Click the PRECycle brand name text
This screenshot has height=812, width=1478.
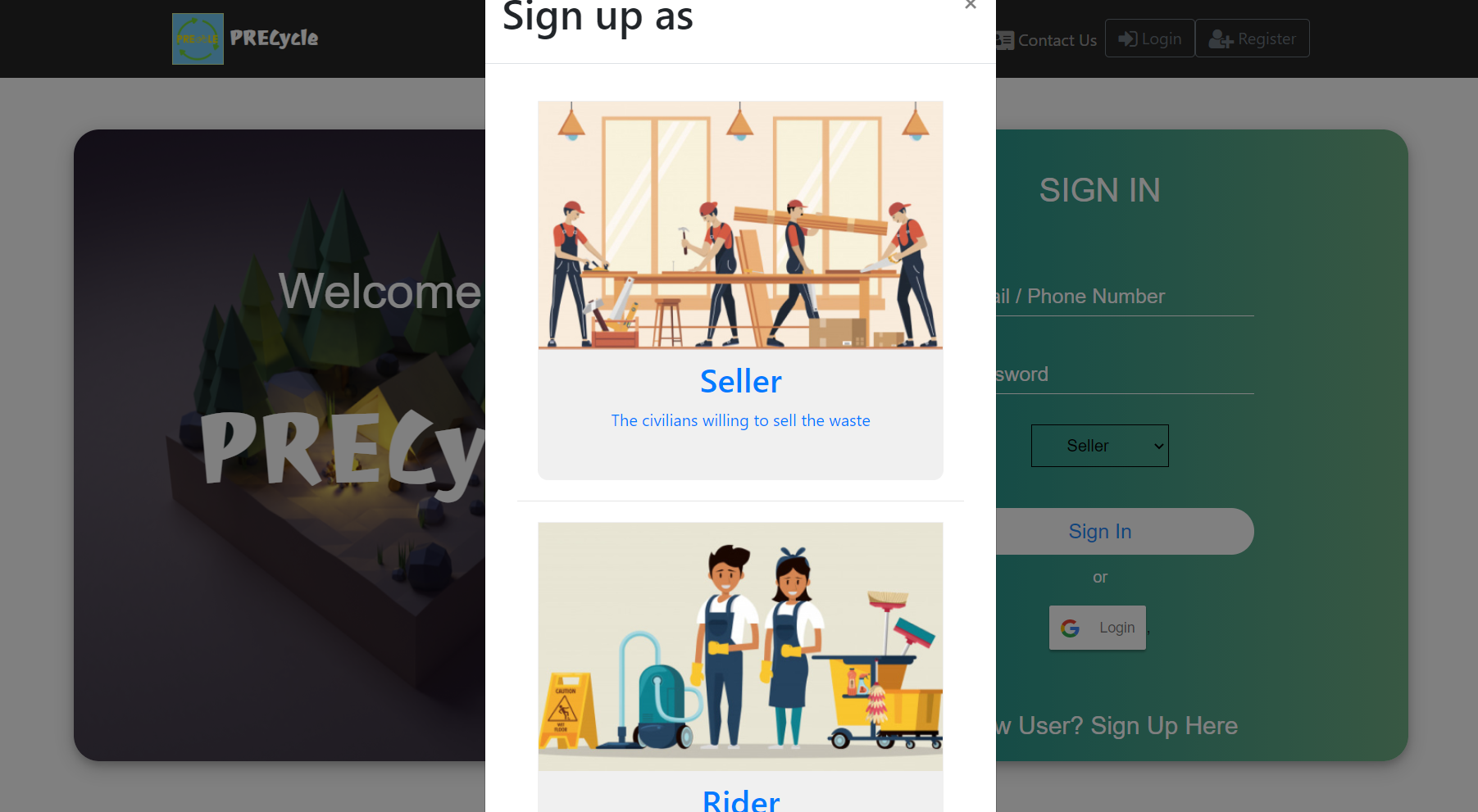click(x=274, y=39)
